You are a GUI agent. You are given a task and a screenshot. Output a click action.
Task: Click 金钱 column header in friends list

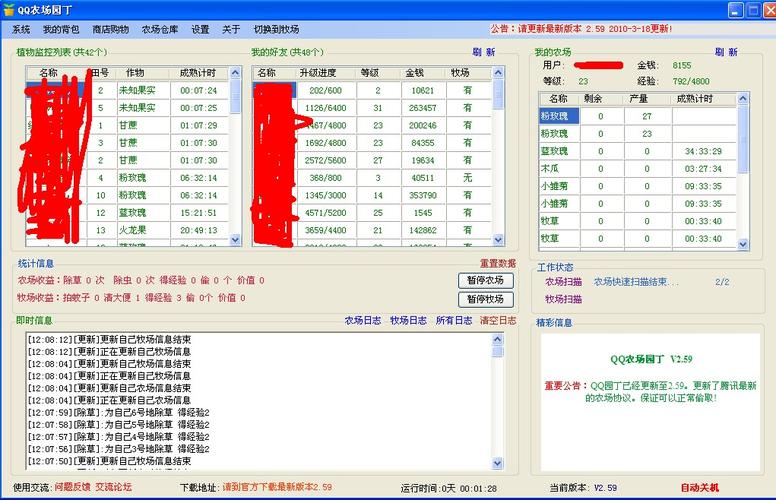tap(423, 73)
